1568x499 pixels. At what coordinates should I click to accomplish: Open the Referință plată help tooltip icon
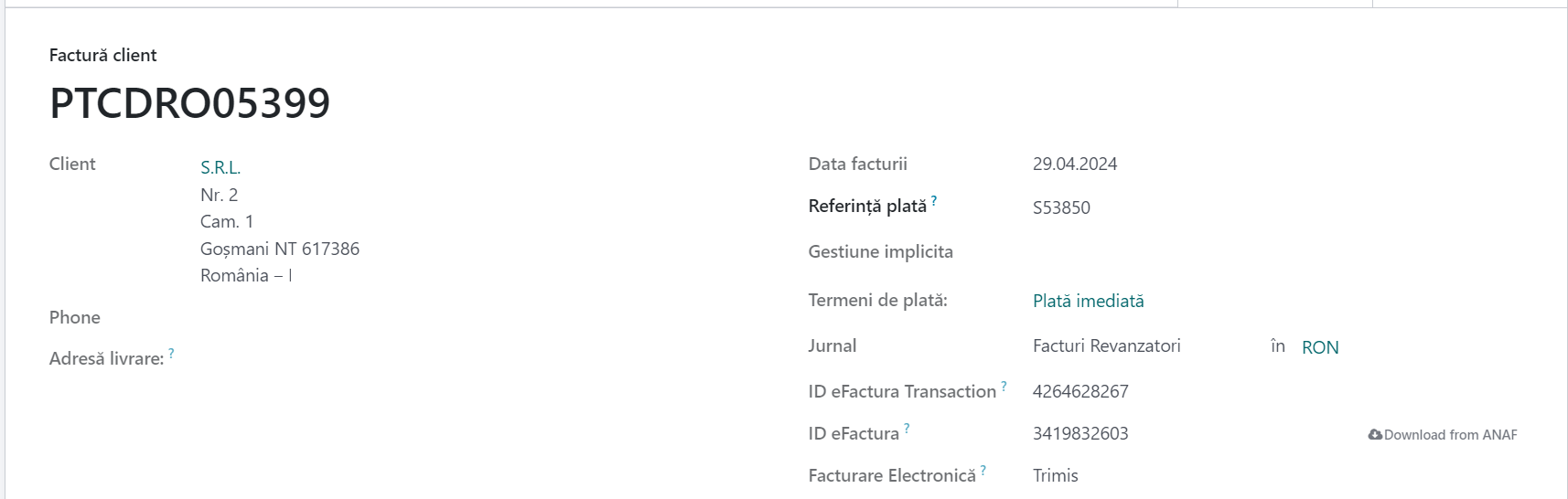tap(934, 200)
